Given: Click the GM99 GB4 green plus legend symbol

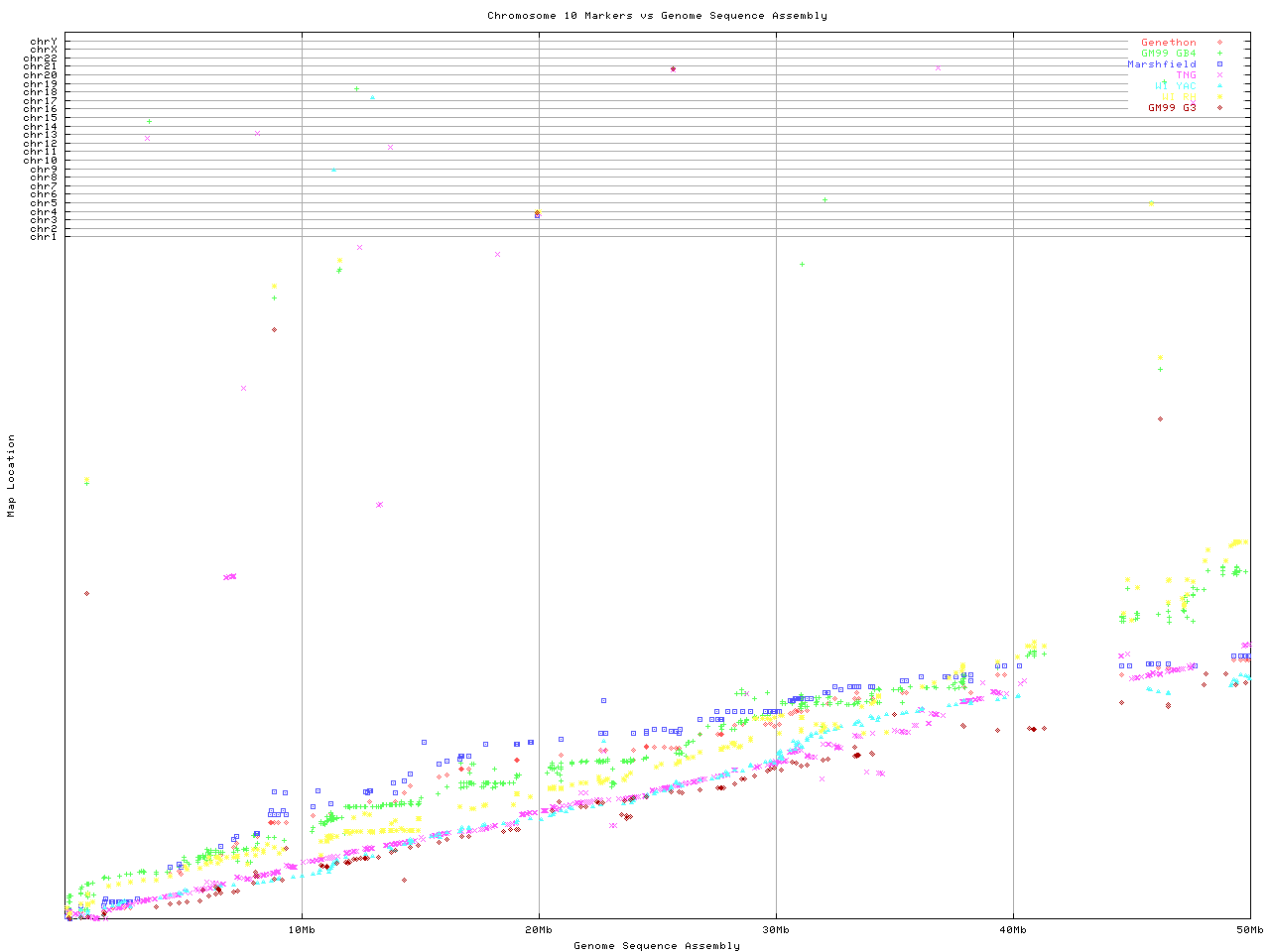Looking at the screenshot, I should [1219, 54].
